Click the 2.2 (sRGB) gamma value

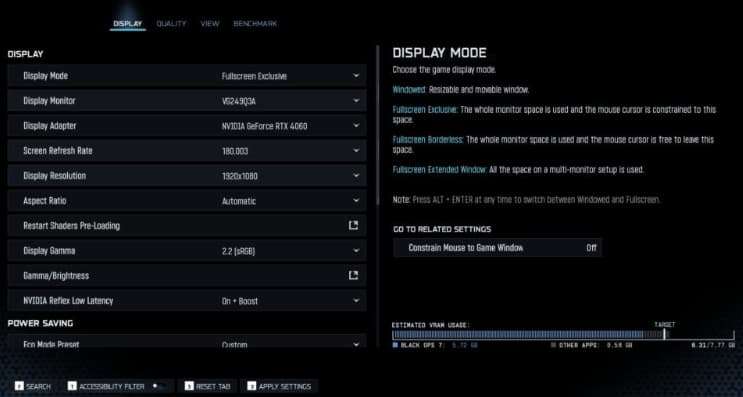point(238,251)
